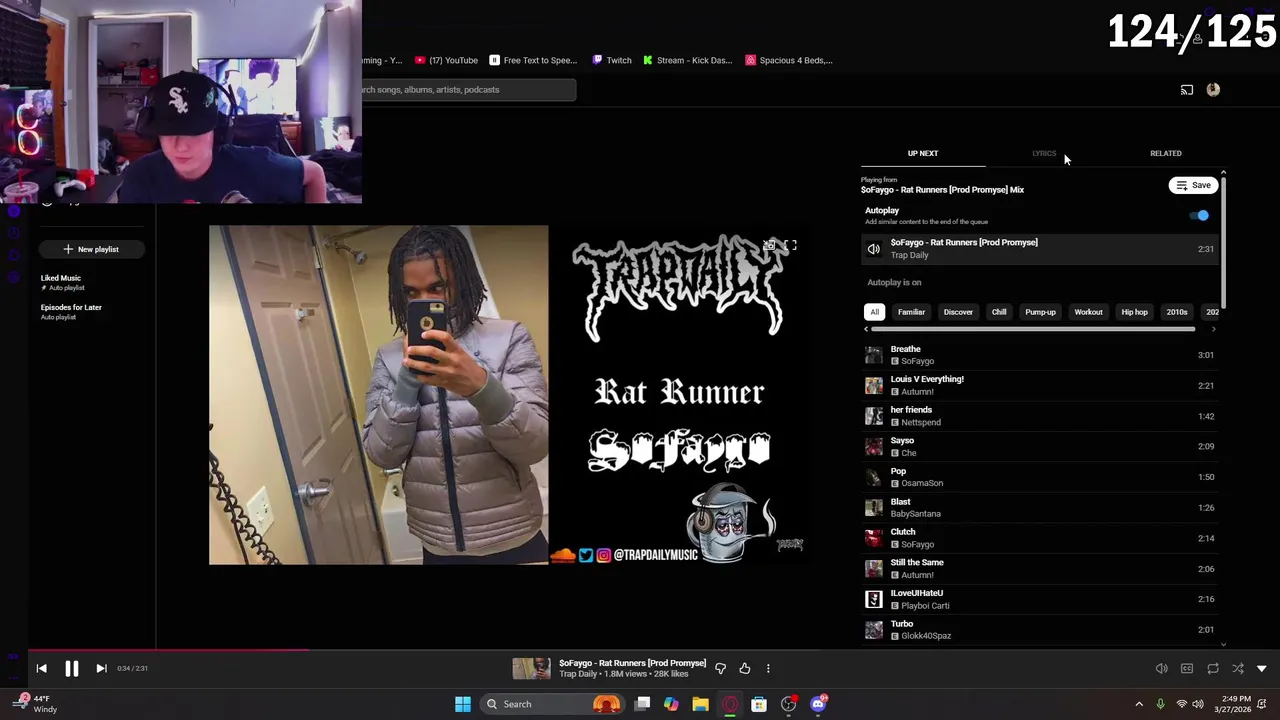Save the queue with Save button
The width and height of the screenshot is (1280, 720).
1193,185
